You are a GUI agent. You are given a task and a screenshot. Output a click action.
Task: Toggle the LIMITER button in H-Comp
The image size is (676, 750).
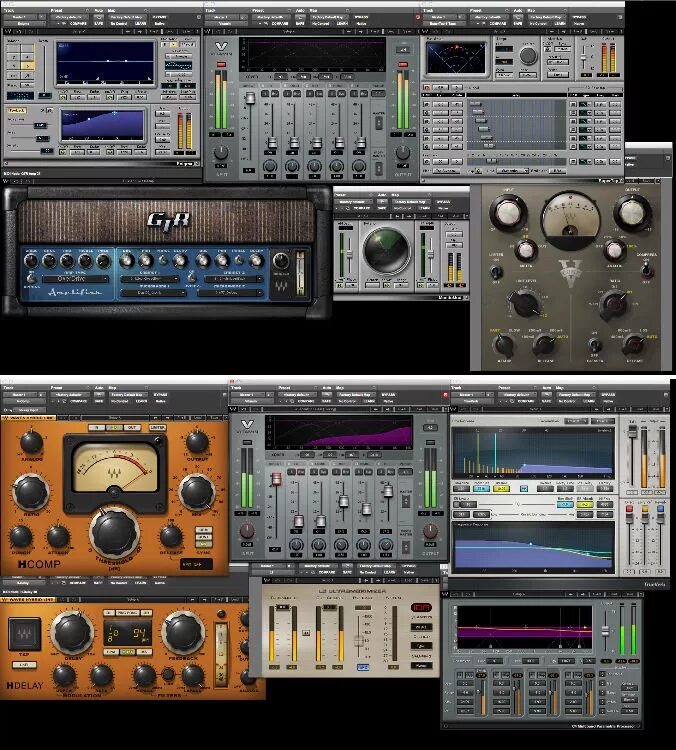157,428
